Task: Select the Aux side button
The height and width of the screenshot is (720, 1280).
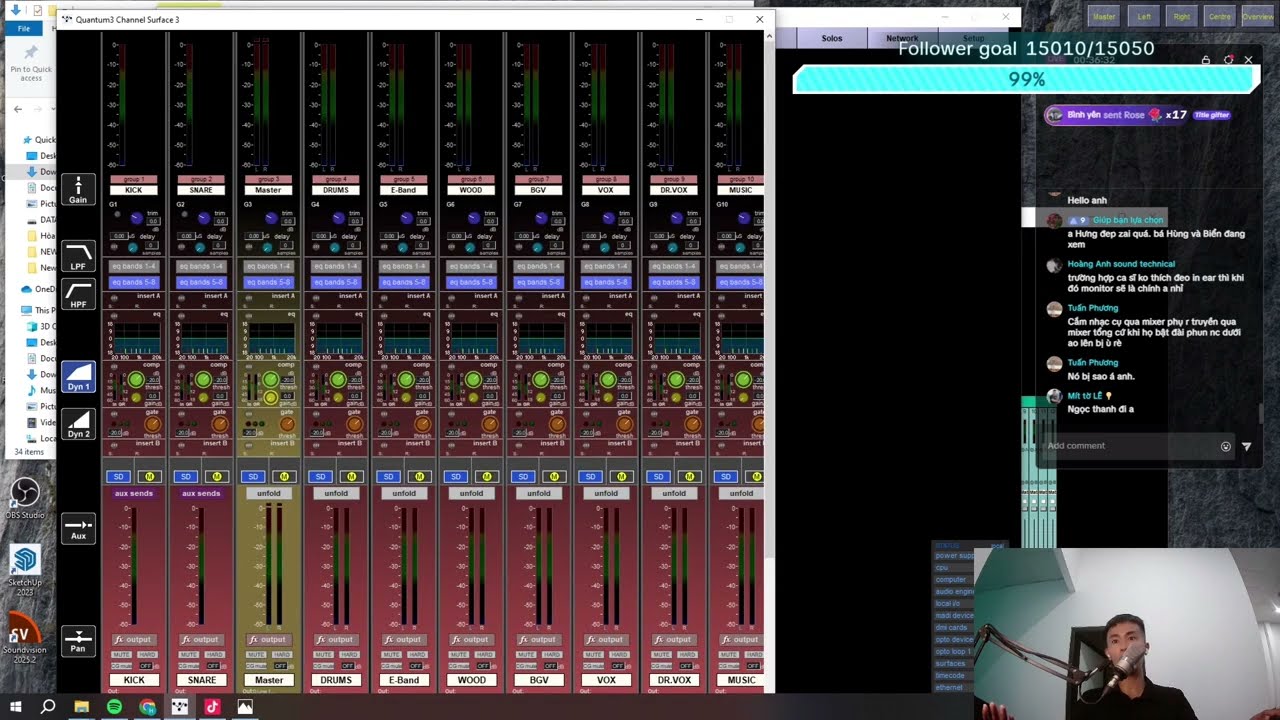Action: tap(78, 529)
